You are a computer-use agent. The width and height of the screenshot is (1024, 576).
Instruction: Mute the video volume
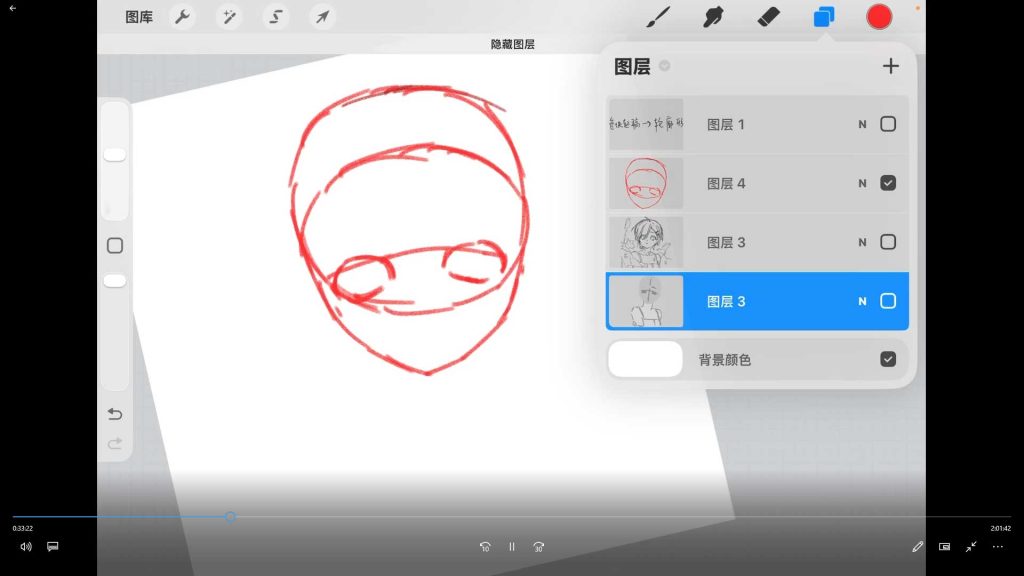point(25,547)
